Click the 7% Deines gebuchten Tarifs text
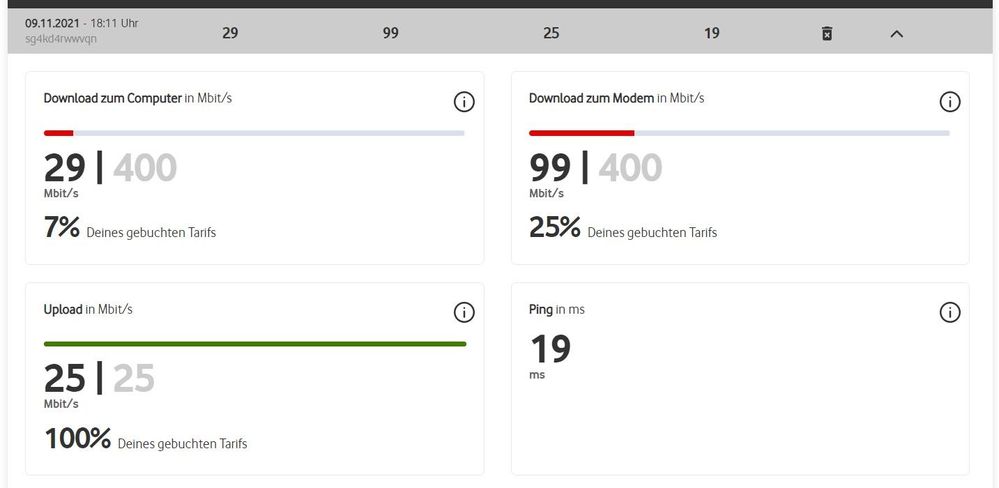 [130, 230]
